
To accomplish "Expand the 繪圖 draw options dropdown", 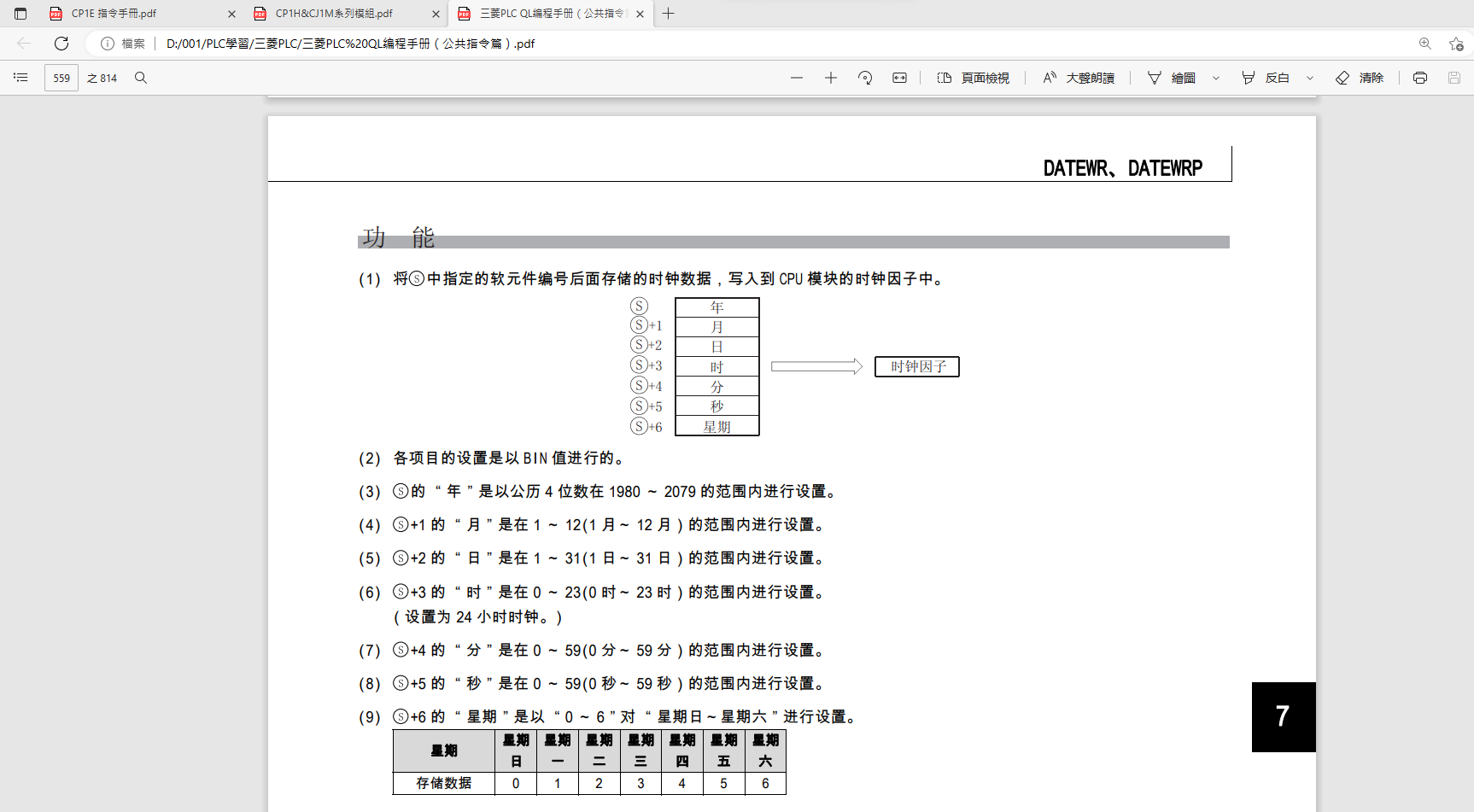I will pos(1216,78).
